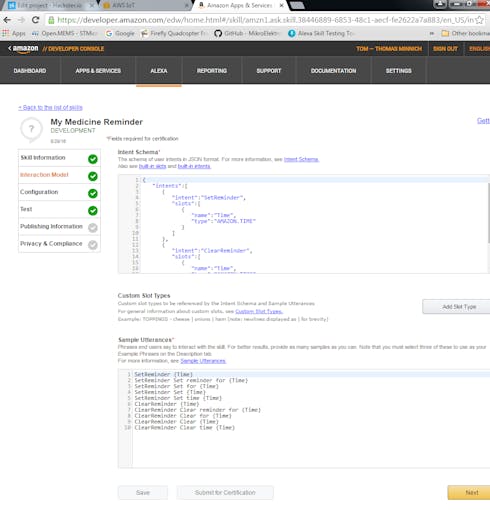Click the Sign Out link
The width and height of the screenshot is (490, 510).
point(445,49)
